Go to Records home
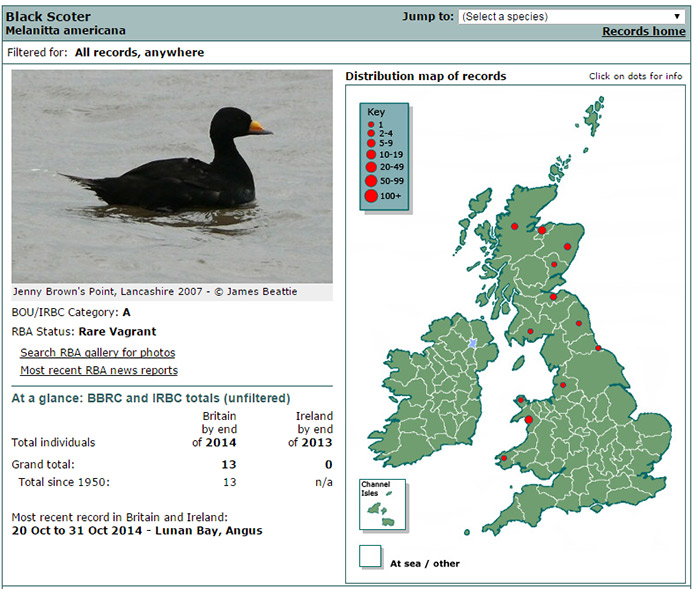700x589 pixels. (x=644, y=31)
